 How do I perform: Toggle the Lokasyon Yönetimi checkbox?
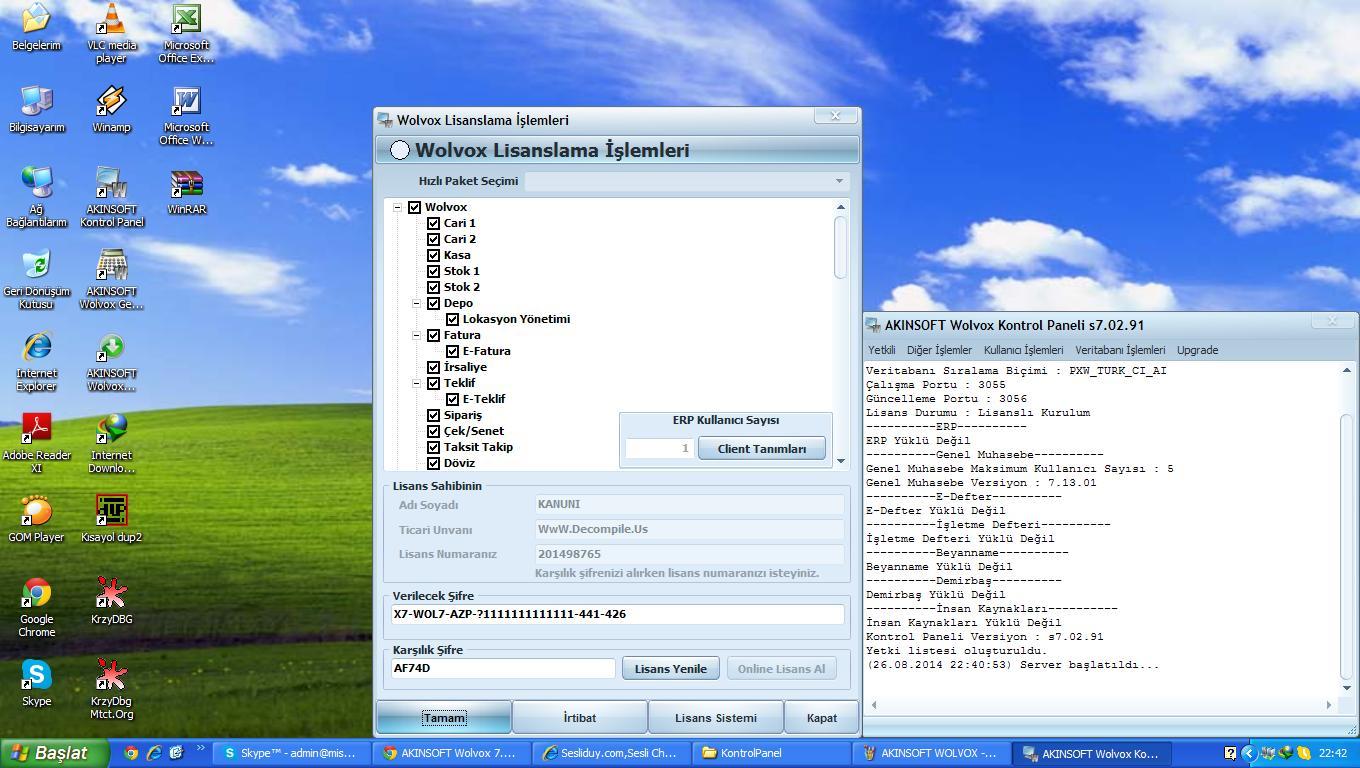click(x=452, y=319)
